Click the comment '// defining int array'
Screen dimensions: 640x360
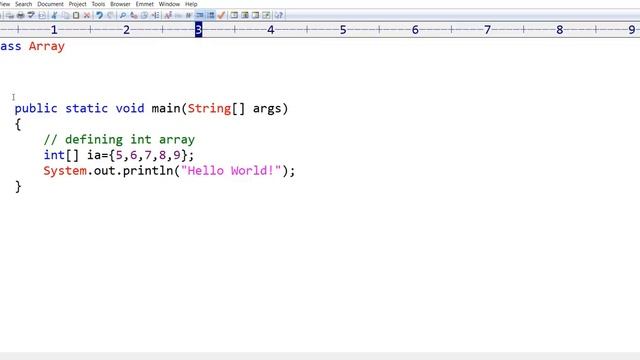119,140
